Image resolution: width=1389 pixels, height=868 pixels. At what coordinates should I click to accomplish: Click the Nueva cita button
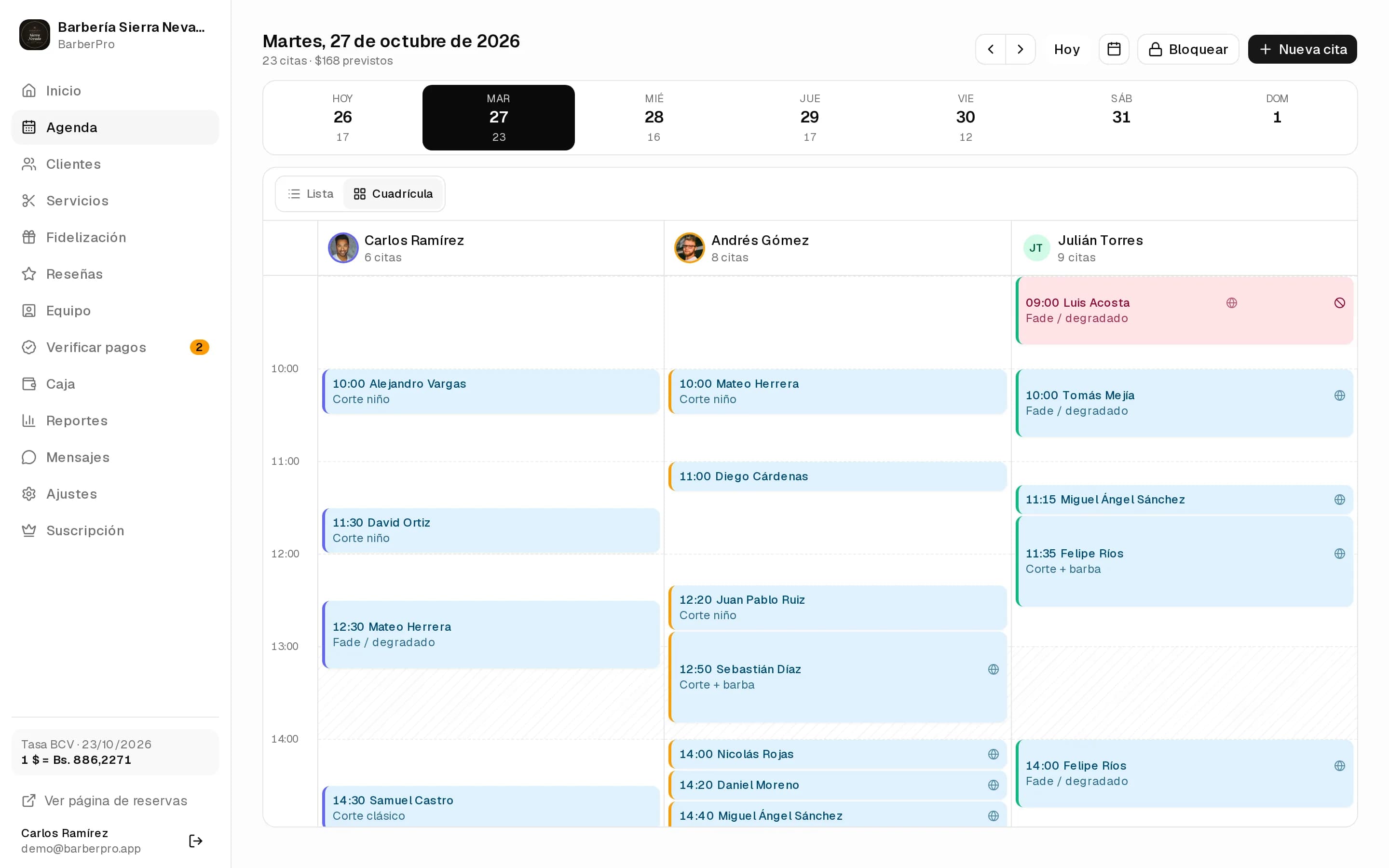coord(1302,49)
